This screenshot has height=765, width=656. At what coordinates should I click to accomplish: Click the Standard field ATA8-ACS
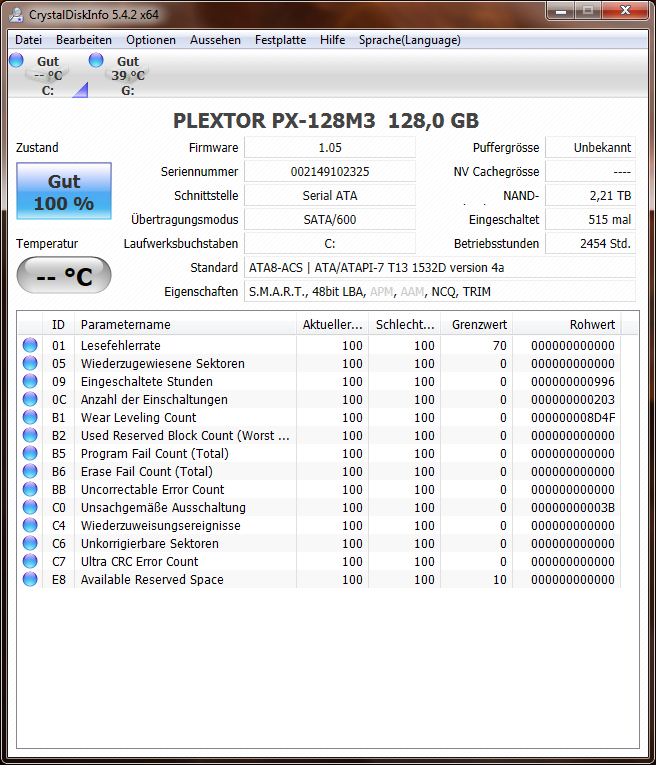[440, 267]
